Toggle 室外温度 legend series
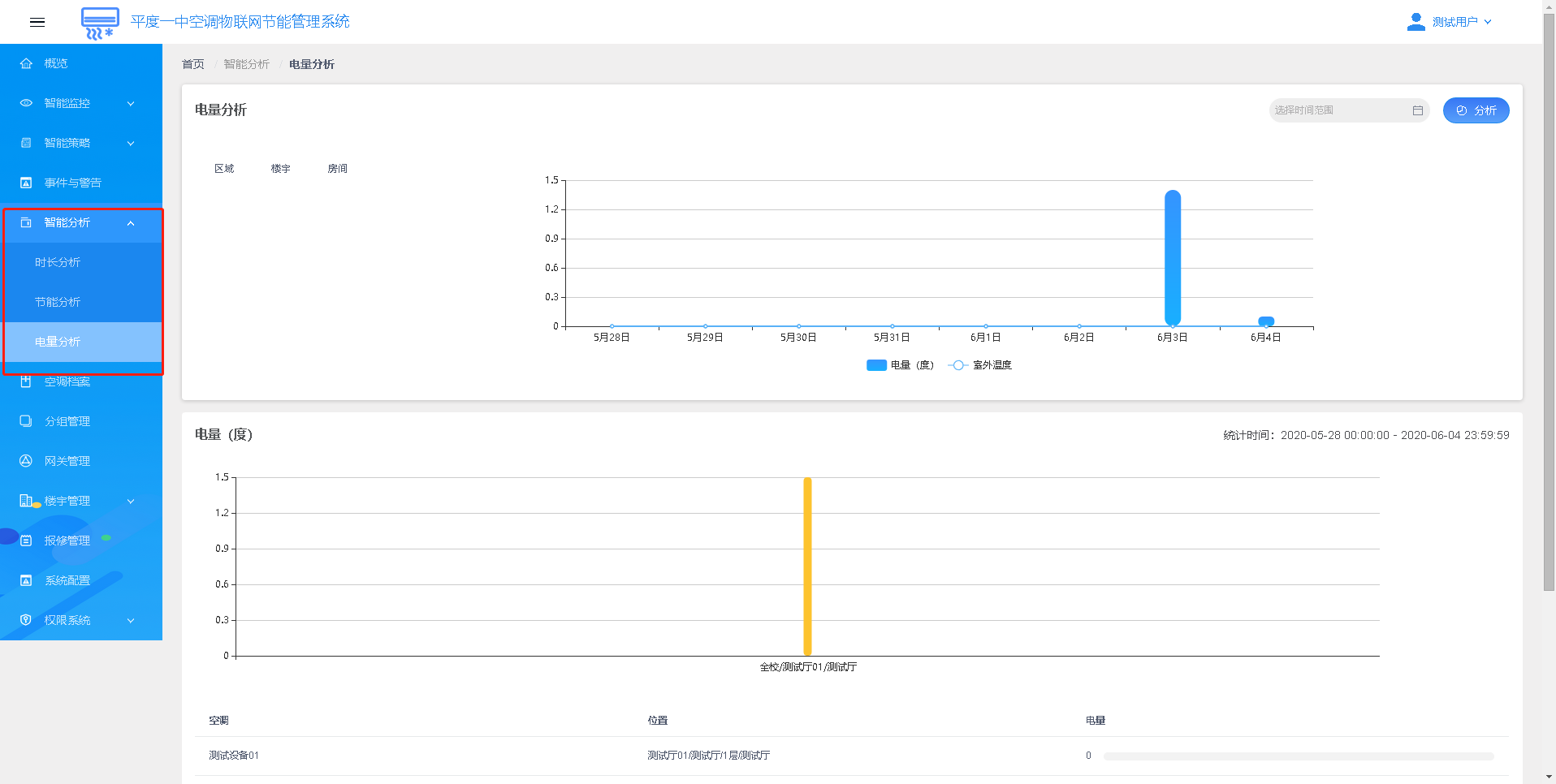Screen dimensions: 1556x784 pos(980,365)
